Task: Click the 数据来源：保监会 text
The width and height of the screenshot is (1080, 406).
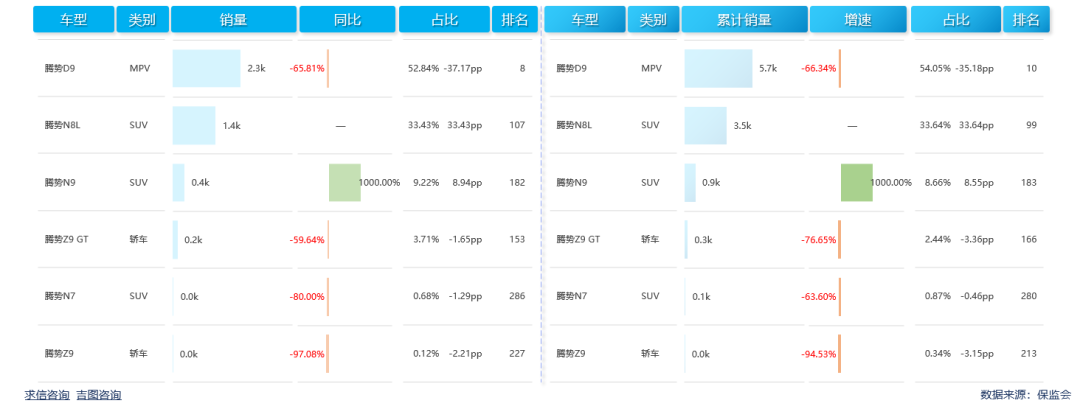Action: pos(1025,395)
